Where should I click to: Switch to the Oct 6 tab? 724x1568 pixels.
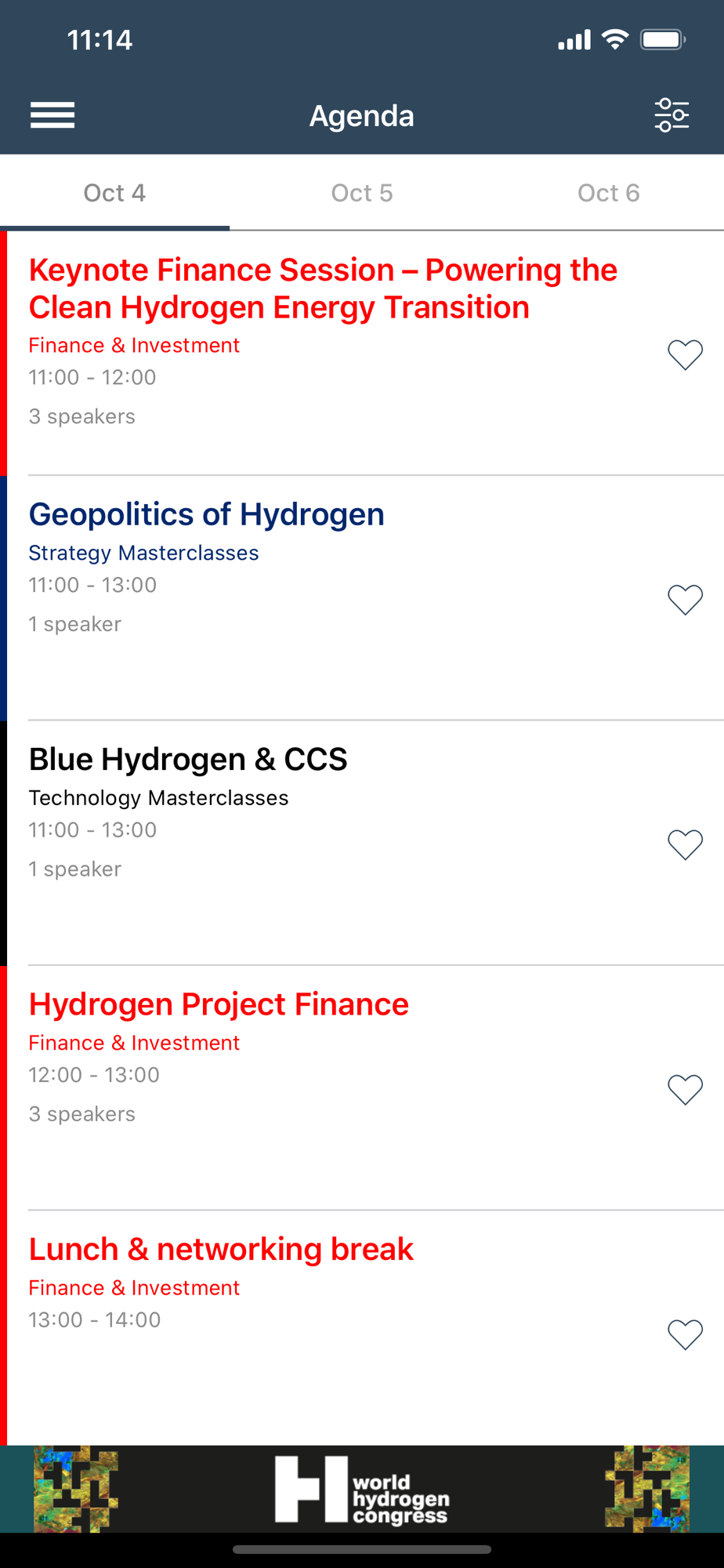click(608, 193)
